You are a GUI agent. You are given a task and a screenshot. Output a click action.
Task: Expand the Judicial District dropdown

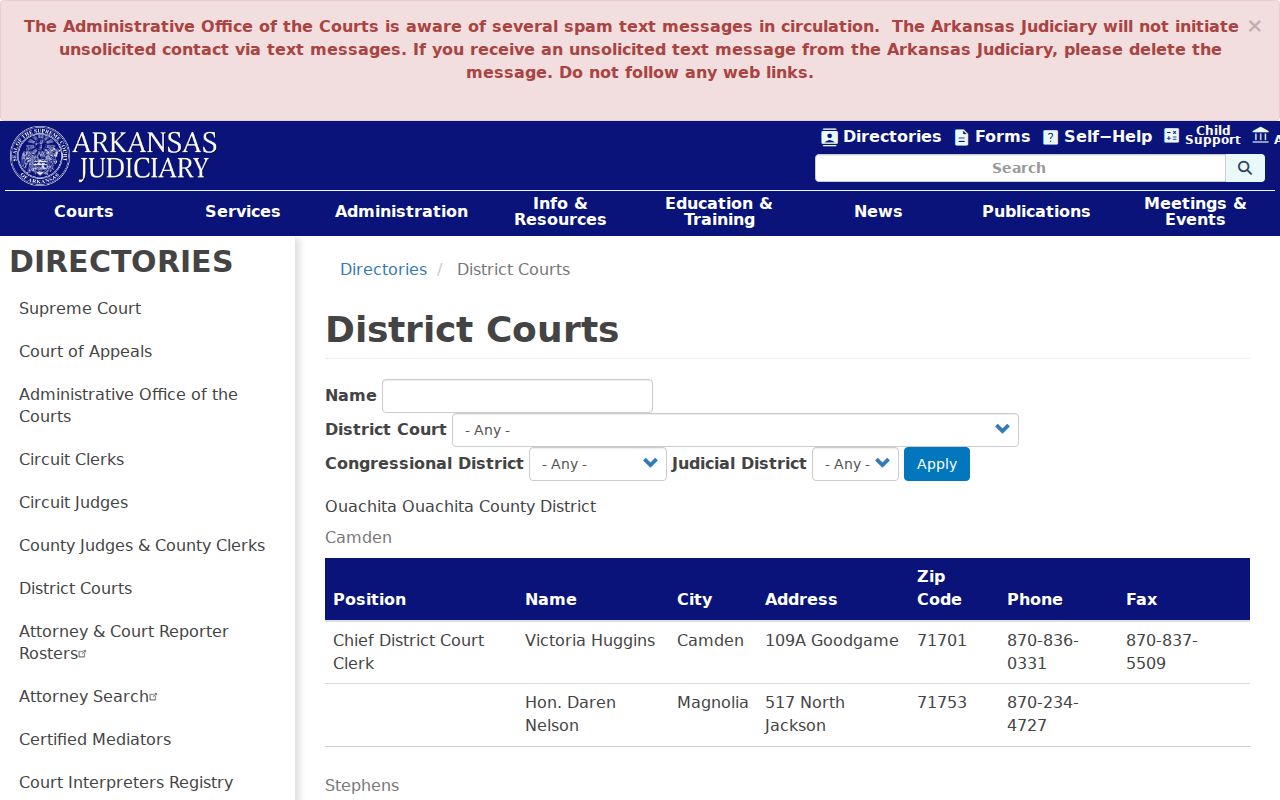[x=855, y=464]
